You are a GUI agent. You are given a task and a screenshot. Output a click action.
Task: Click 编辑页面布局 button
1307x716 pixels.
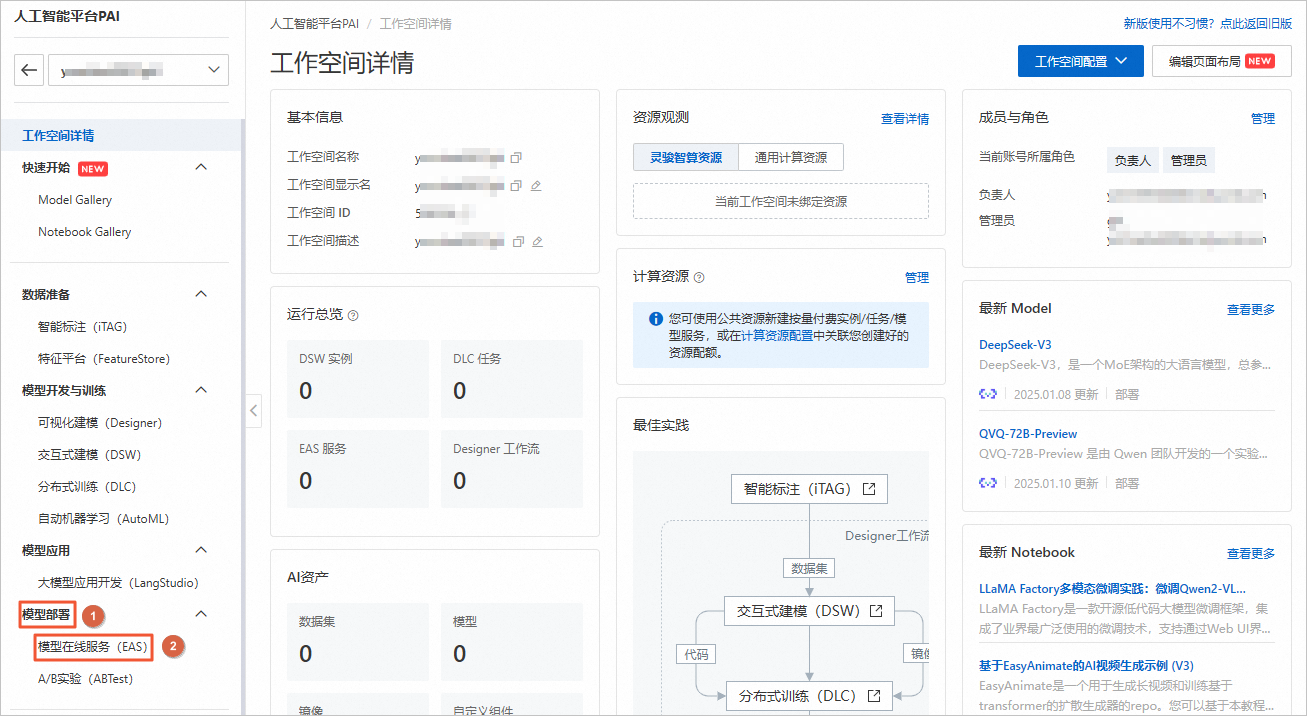pos(1222,61)
